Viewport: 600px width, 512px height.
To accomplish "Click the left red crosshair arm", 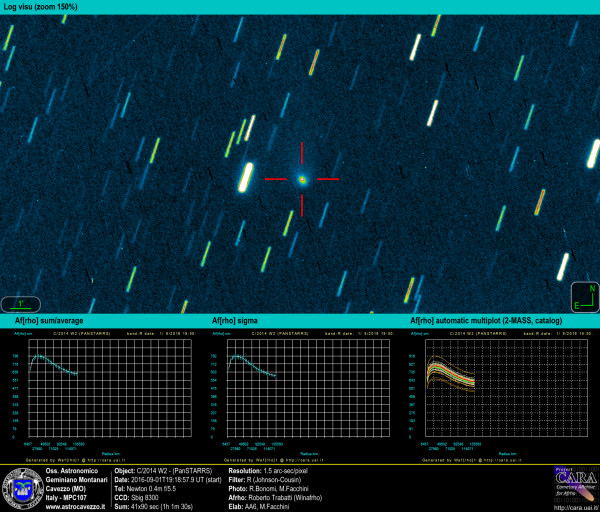I will point(276,179).
